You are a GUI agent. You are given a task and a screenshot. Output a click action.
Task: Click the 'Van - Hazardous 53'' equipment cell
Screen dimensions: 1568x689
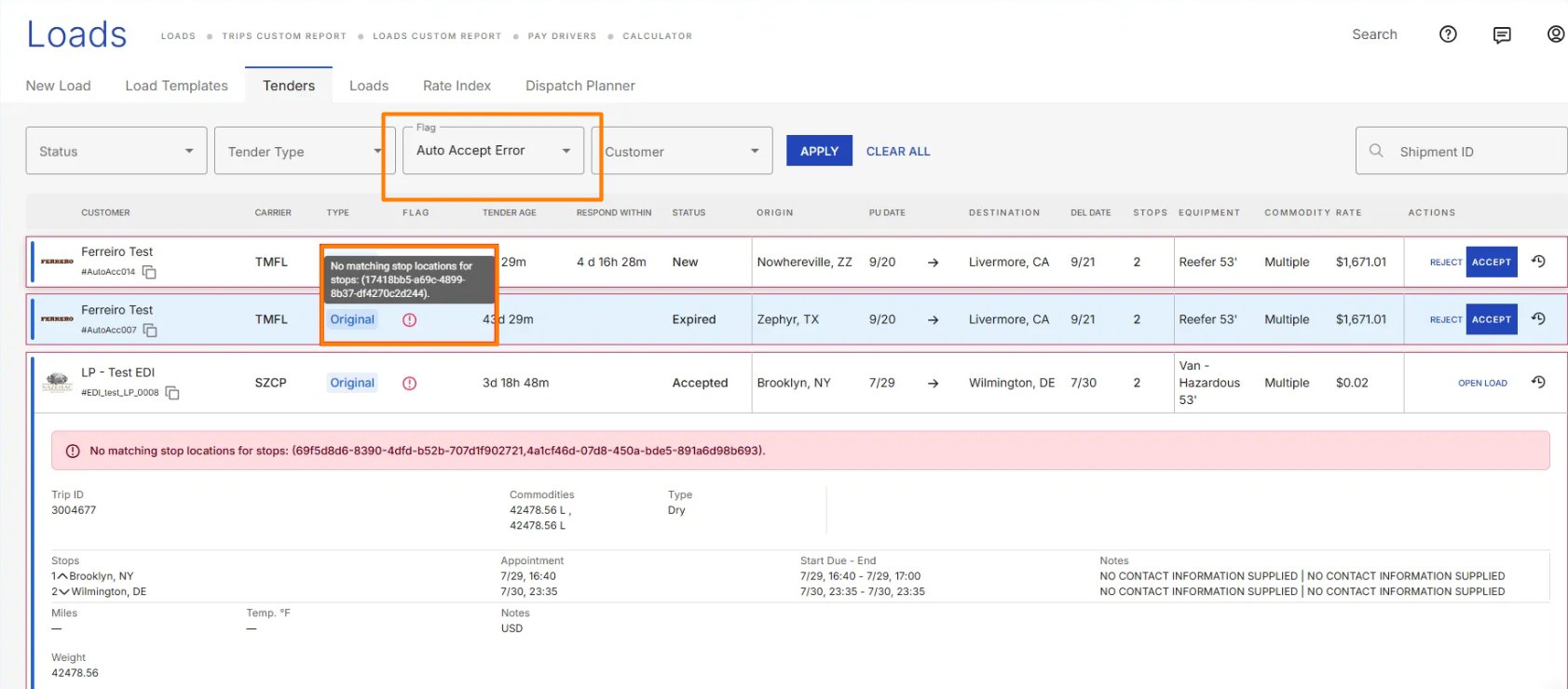[x=1209, y=383]
